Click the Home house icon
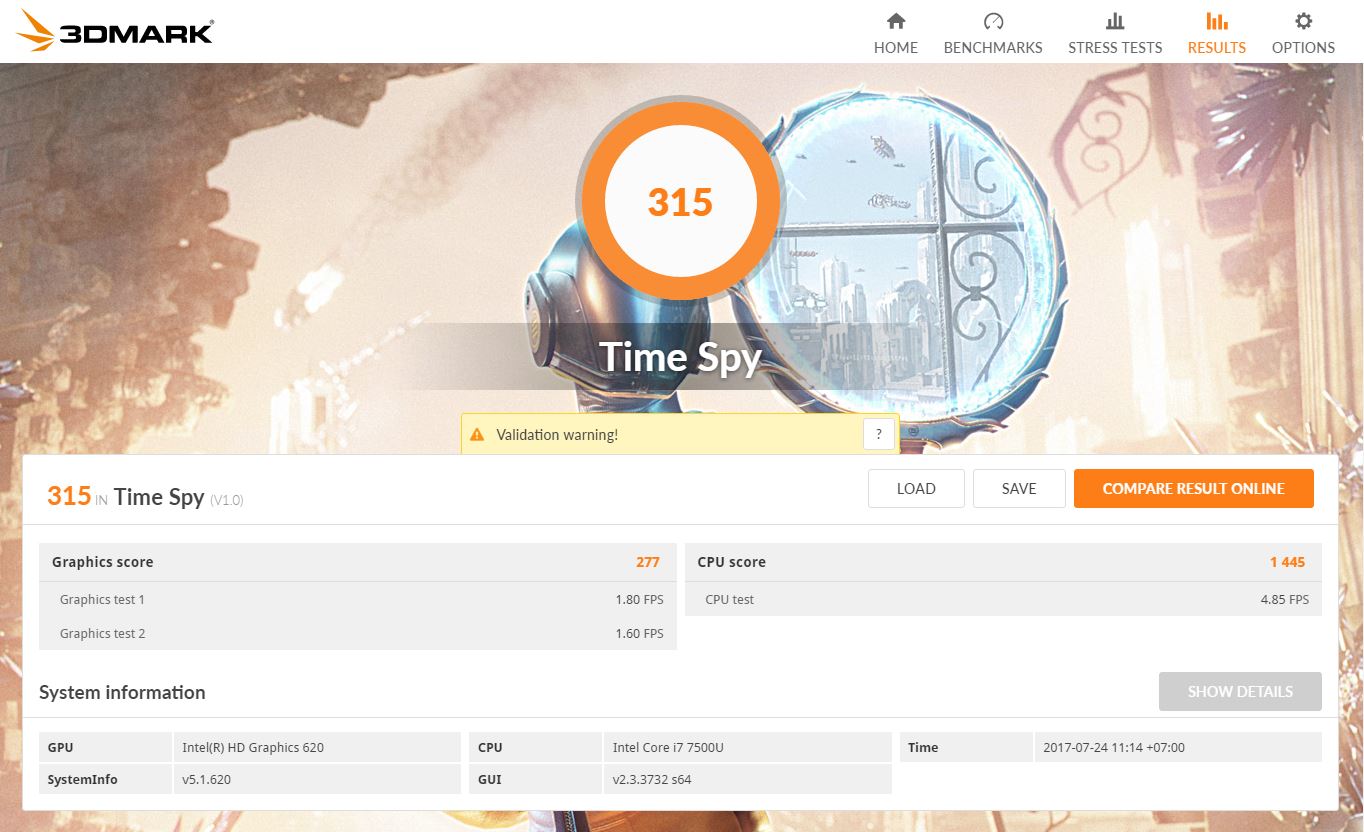The image size is (1364, 832). (896, 21)
